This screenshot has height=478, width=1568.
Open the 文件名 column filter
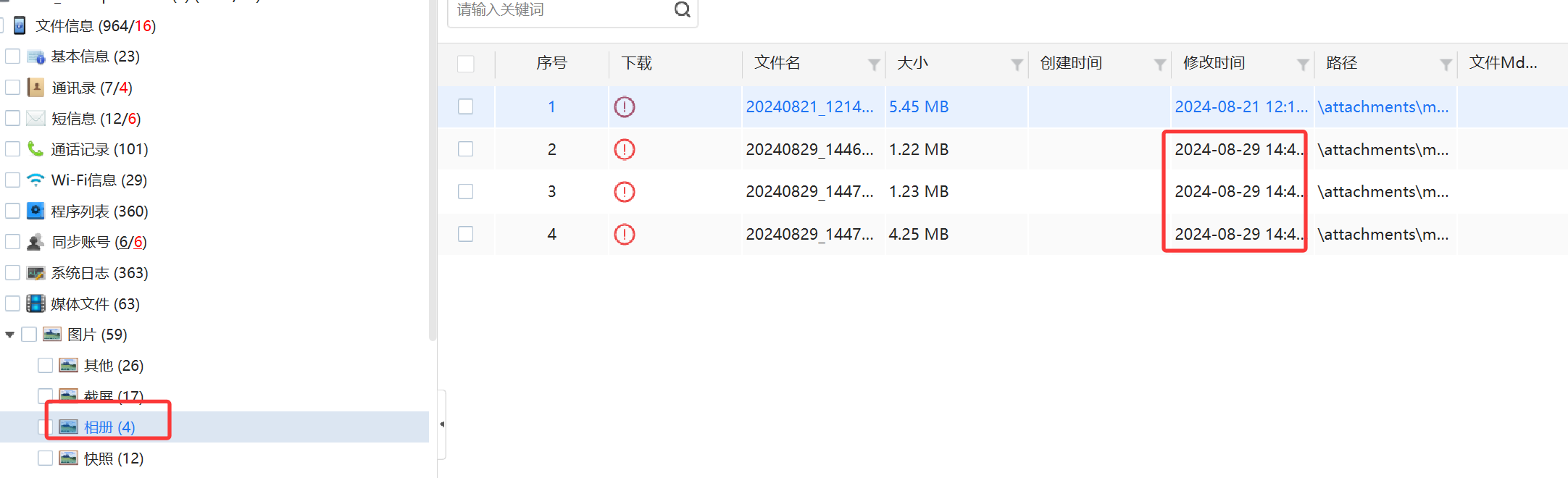[x=874, y=65]
